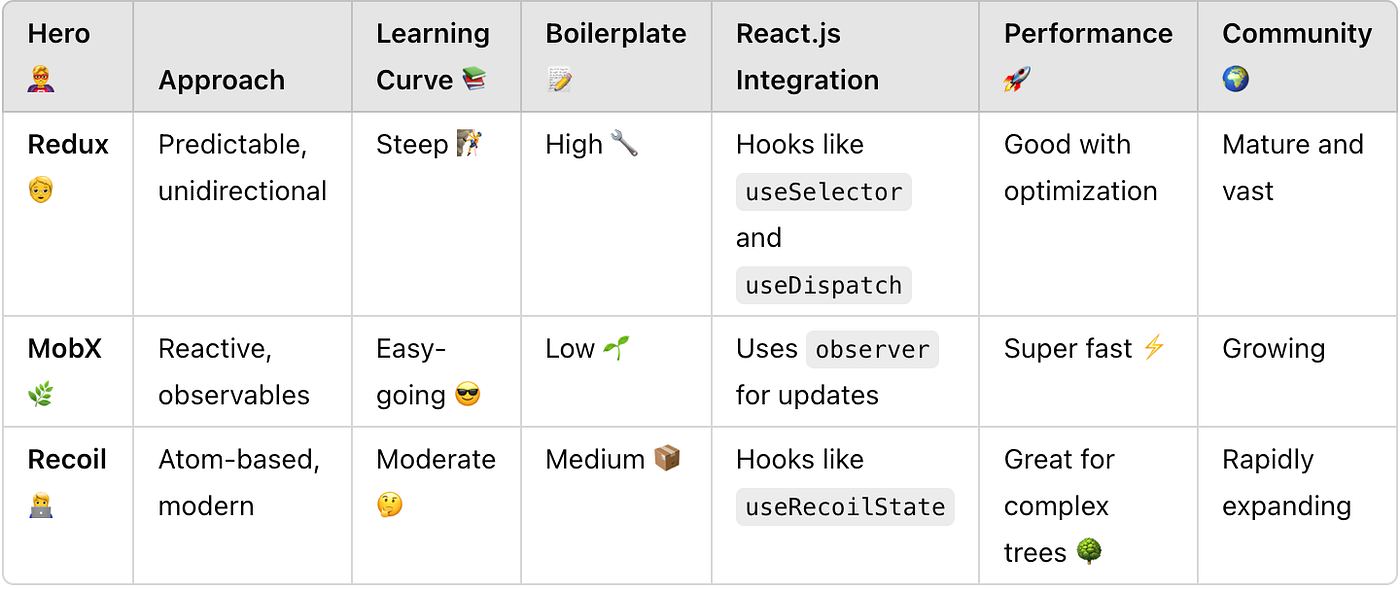Image resolution: width=1400 pixels, height=589 pixels.
Task: Click the sunglasses emoji after Easy-going
Action: (467, 395)
